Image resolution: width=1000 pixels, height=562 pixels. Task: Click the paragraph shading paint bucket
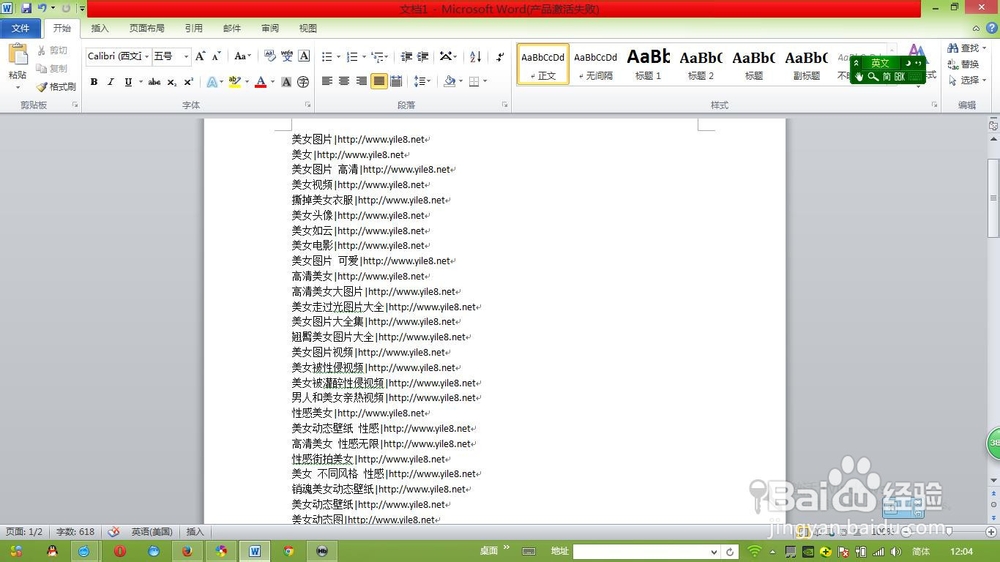point(450,81)
